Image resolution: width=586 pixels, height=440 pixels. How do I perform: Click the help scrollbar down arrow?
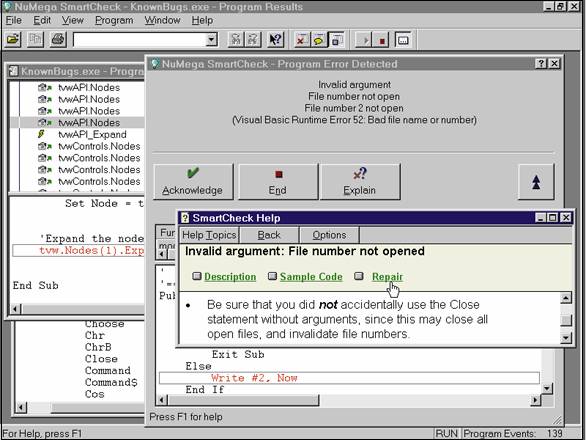pyautogui.click(x=566, y=338)
